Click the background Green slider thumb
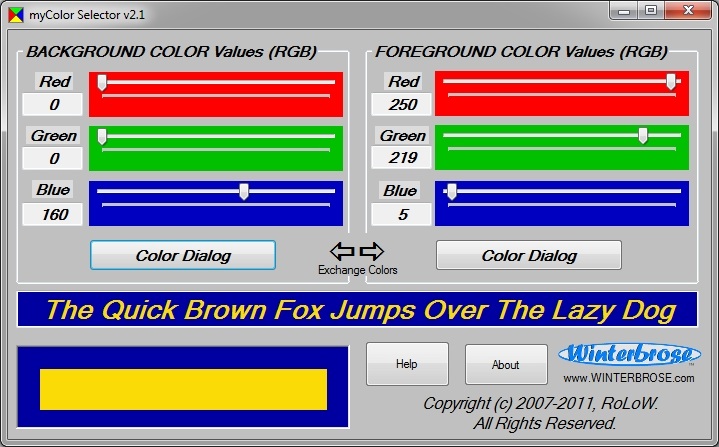719x447 pixels. (102, 137)
